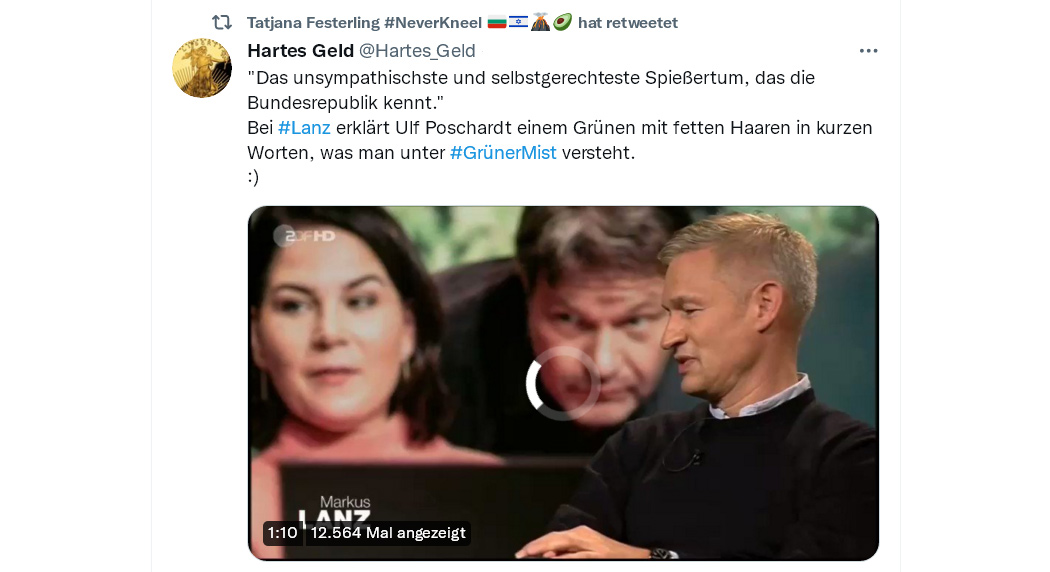Click the retweet arrows icon
This screenshot has width=1050, height=572.
point(222,23)
